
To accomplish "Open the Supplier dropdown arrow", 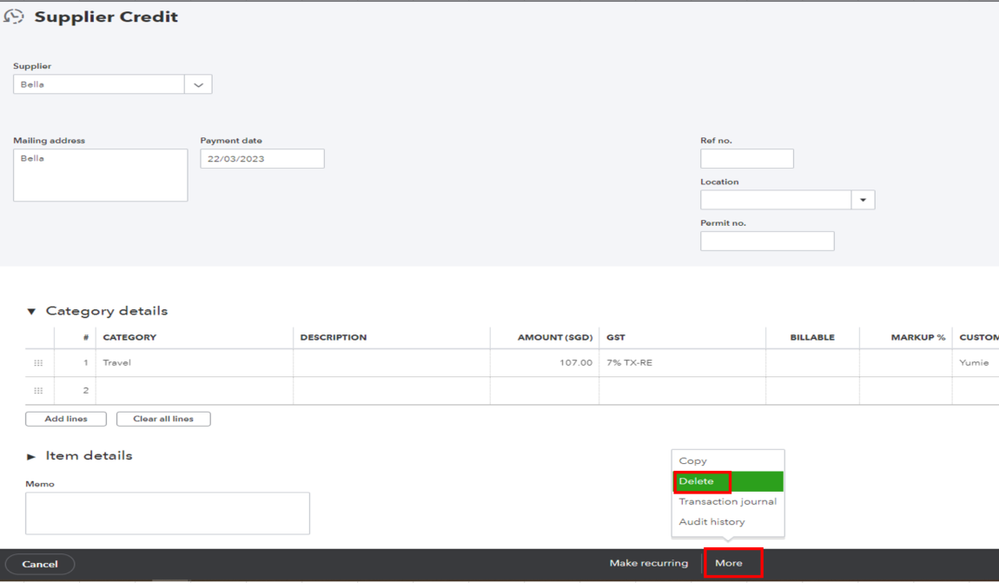I will 198,84.
